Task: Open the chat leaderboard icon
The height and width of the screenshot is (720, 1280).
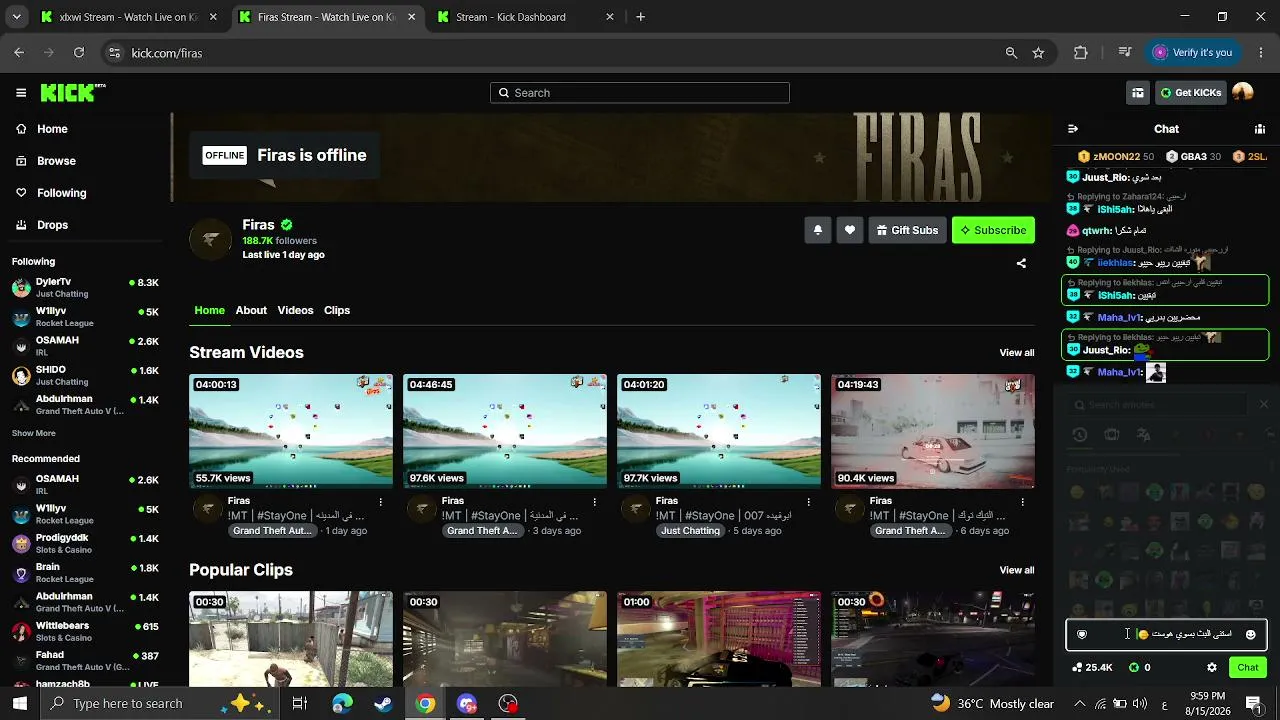Action: pos(1259,129)
